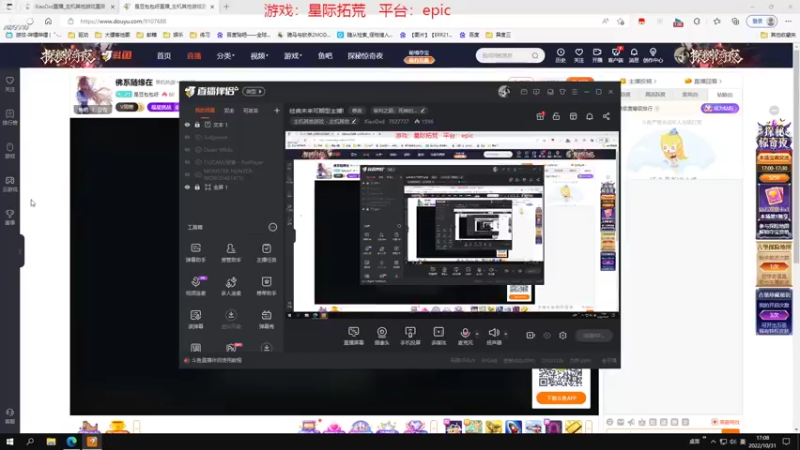The width and height of the screenshot is (800, 450).
Task: Open settings gear in streaming bar
Action: click(563, 335)
